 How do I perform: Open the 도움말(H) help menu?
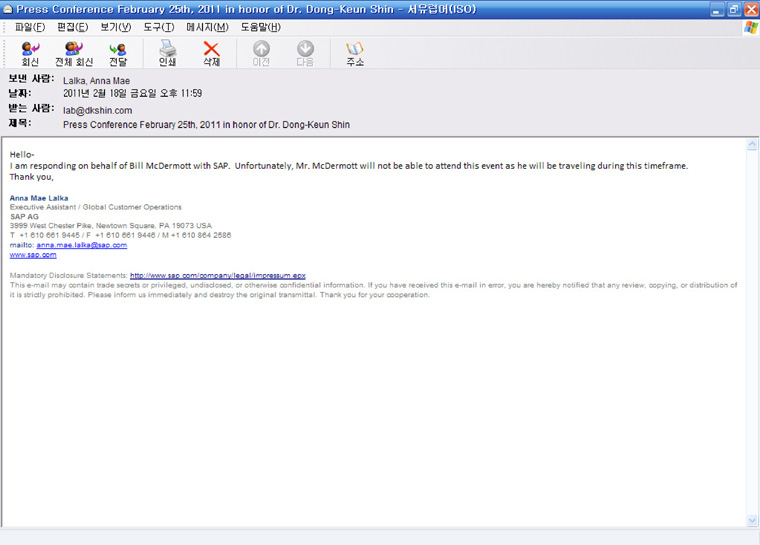pos(260,26)
